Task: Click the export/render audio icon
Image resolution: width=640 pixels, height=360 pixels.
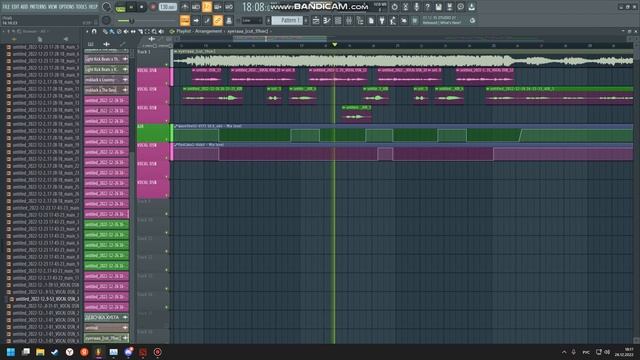Action: pos(449,7)
